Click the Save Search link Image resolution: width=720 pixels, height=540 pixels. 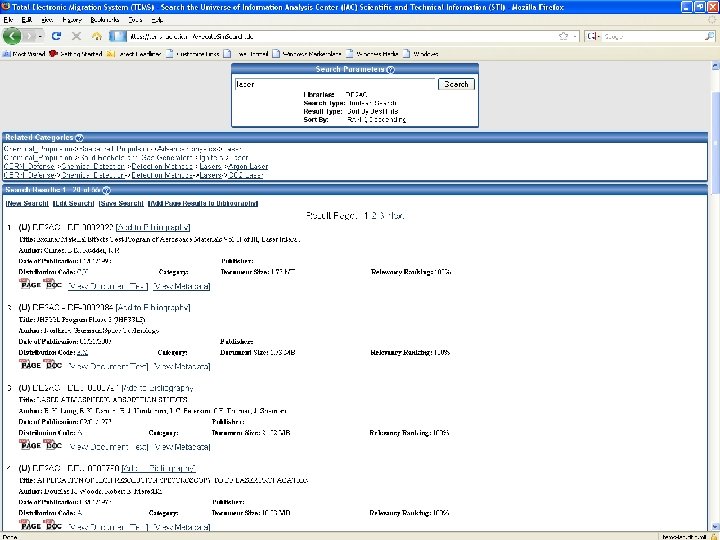[x=121, y=203]
